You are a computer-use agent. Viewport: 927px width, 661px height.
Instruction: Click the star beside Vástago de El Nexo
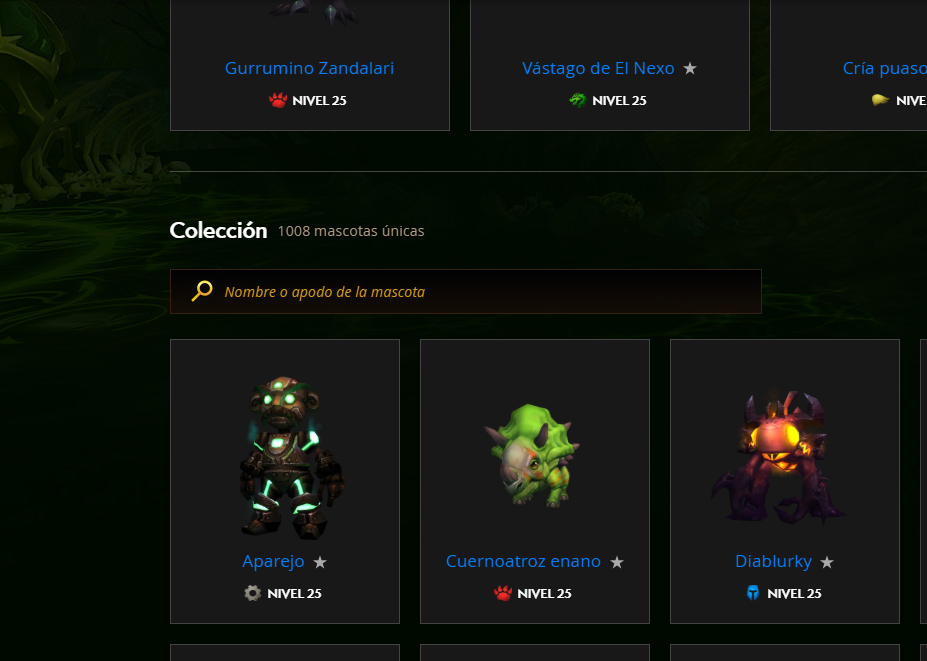[690, 69]
